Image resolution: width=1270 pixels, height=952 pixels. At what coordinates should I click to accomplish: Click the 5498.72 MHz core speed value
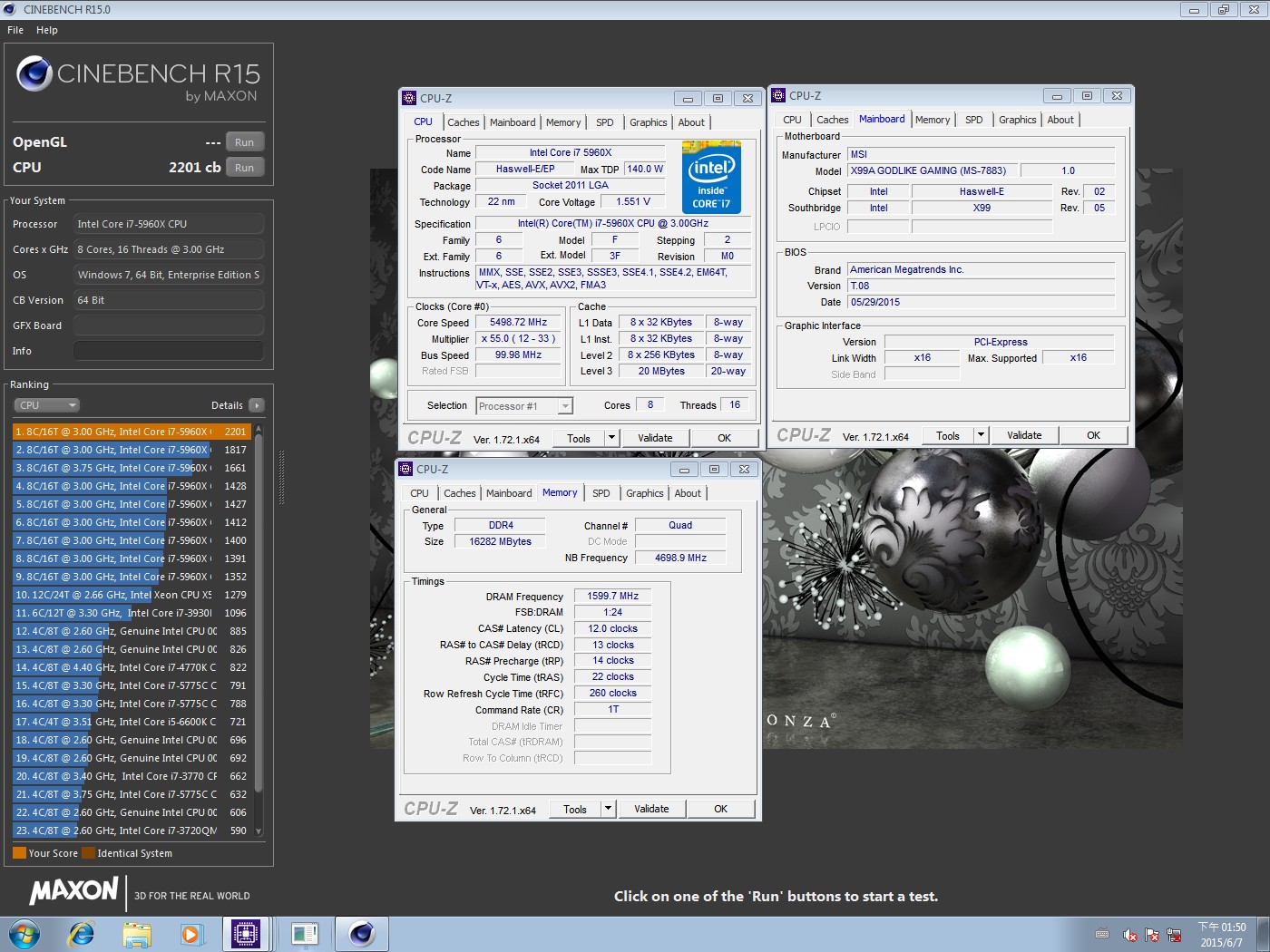click(x=518, y=322)
